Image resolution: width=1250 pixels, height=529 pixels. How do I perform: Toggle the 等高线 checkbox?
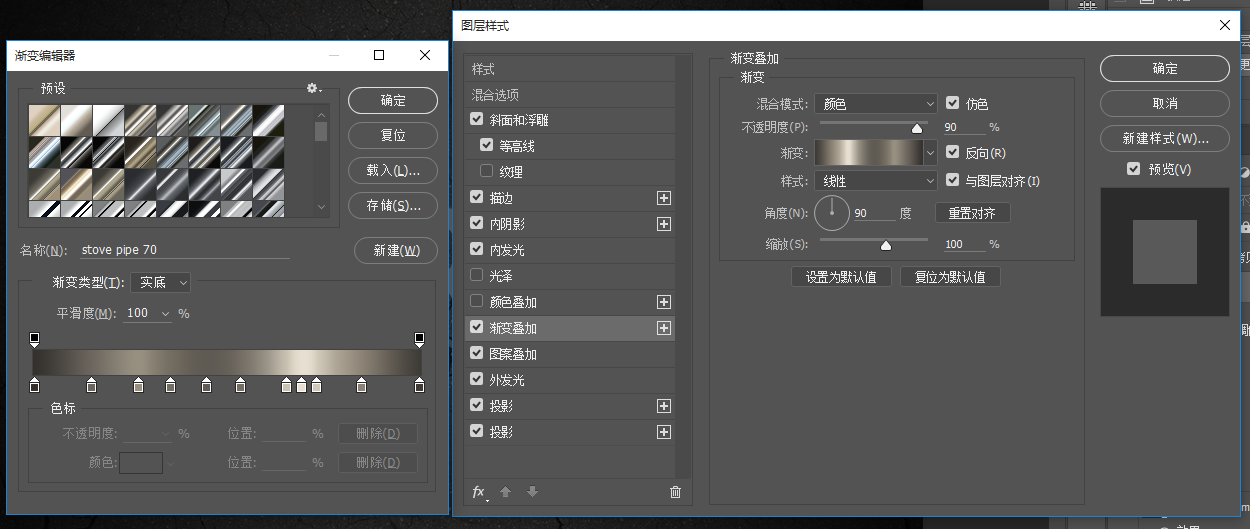[487, 146]
